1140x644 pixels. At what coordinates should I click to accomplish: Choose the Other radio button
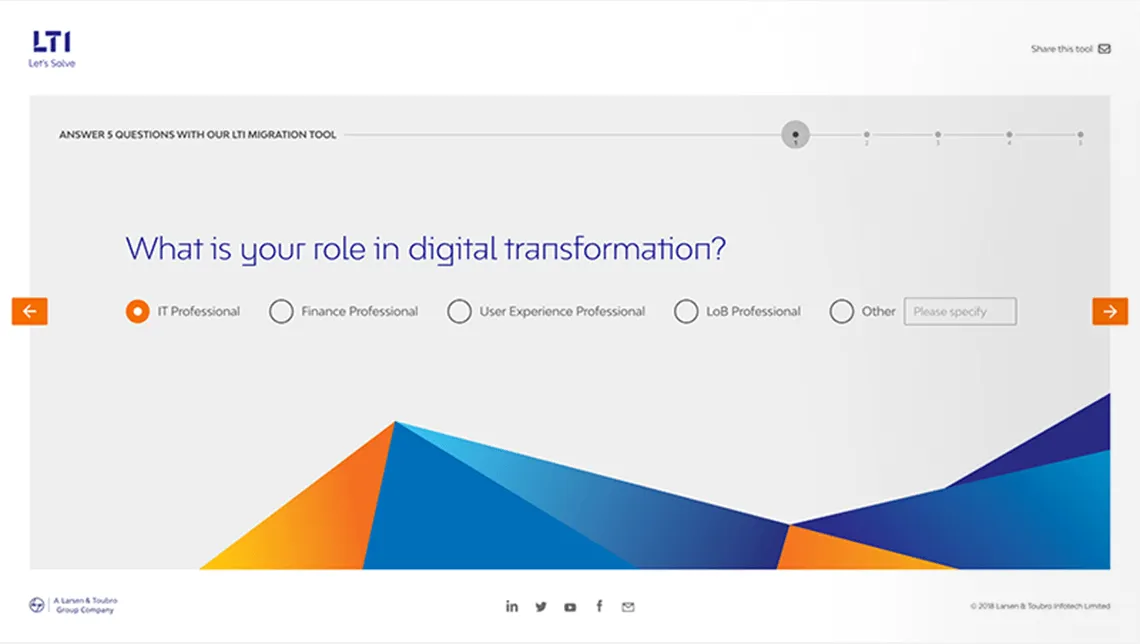tap(842, 311)
